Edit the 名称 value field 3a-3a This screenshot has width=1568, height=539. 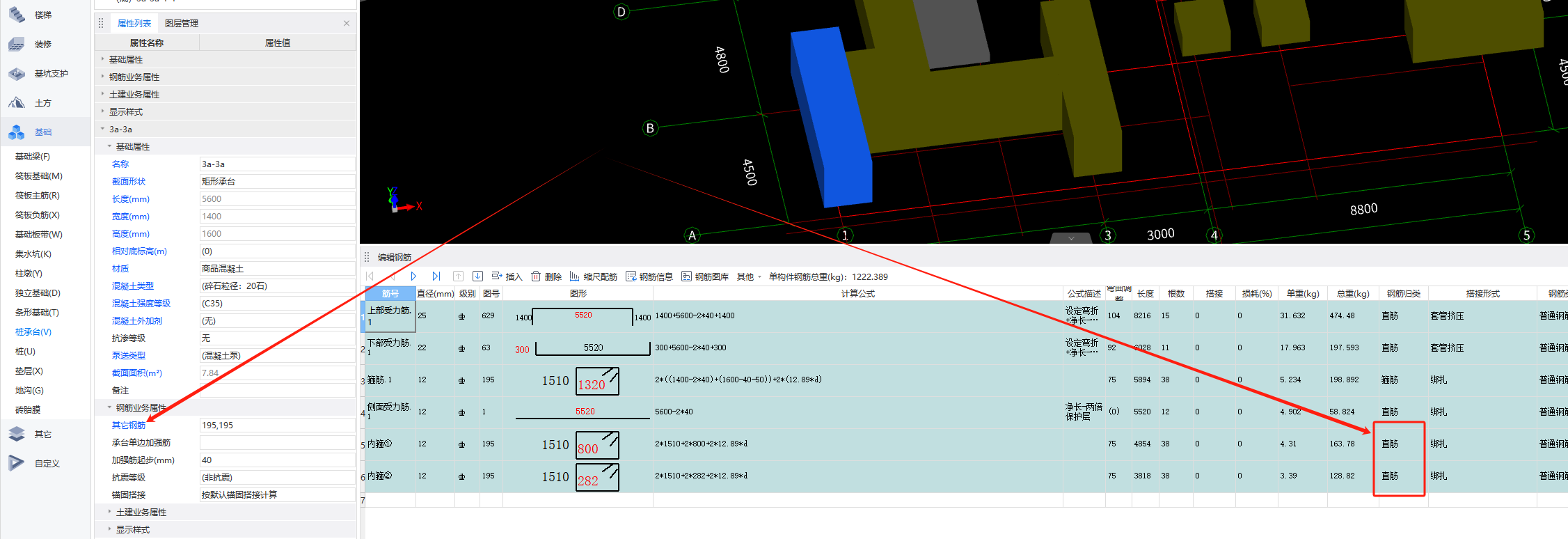pyautogui.click(x=278, y=164)
